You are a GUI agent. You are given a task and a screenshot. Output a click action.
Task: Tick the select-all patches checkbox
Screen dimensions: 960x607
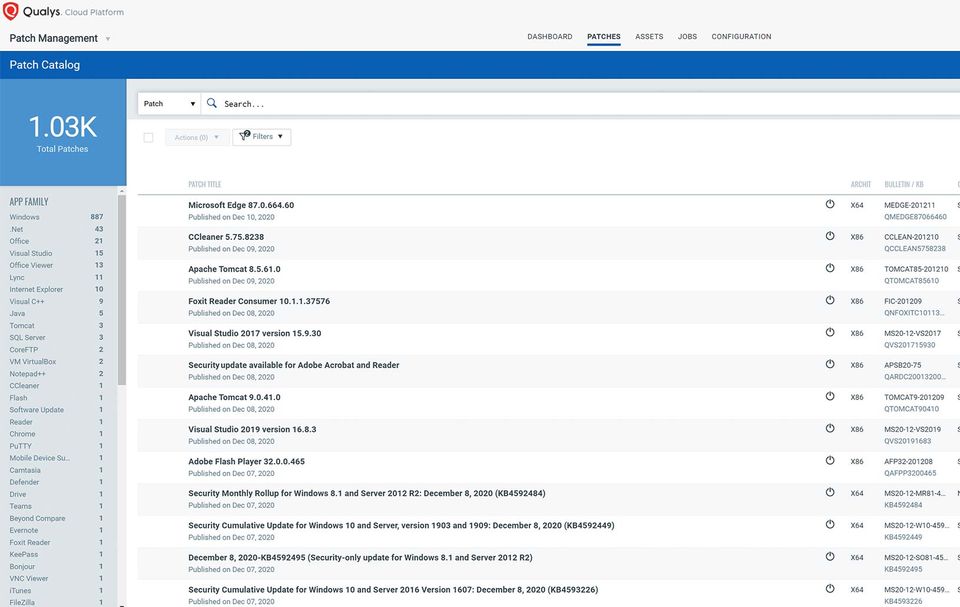pyautogui.click(x=148, y=137)
